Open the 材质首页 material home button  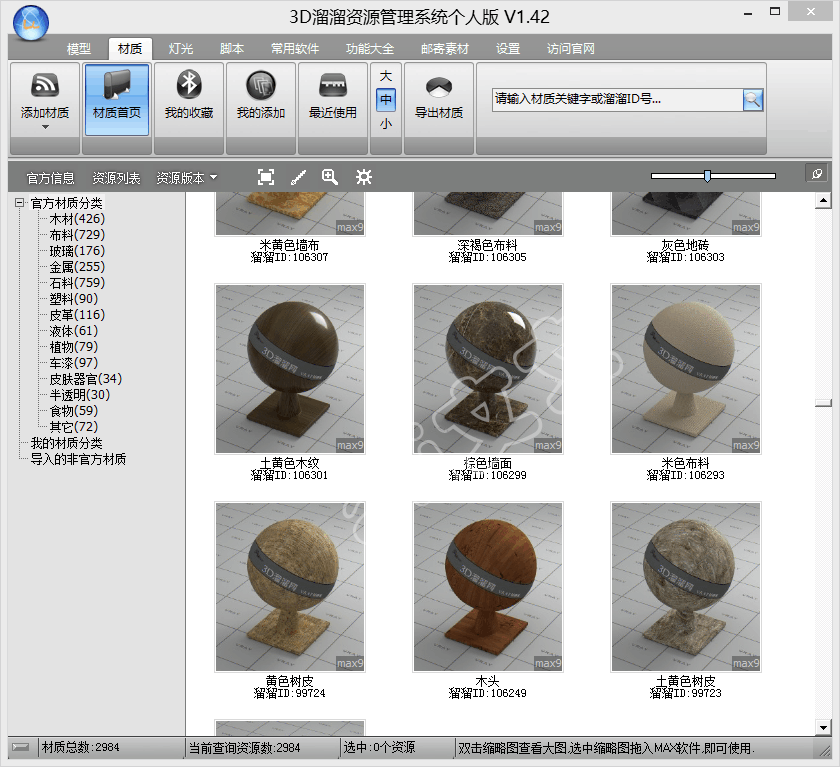click(117, 100)
